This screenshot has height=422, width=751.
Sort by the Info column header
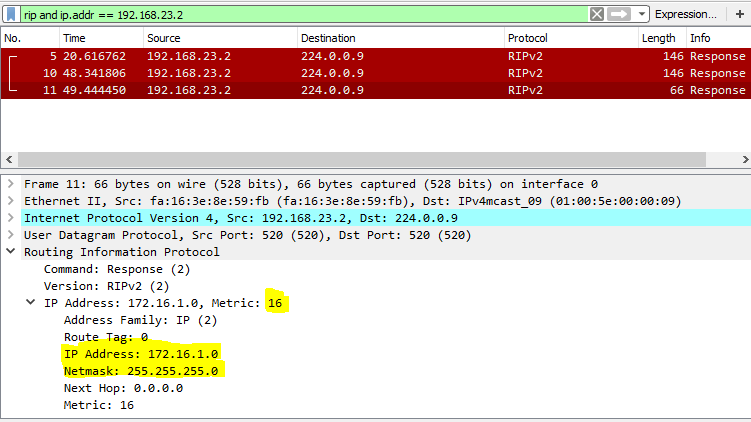pos(718,38)
